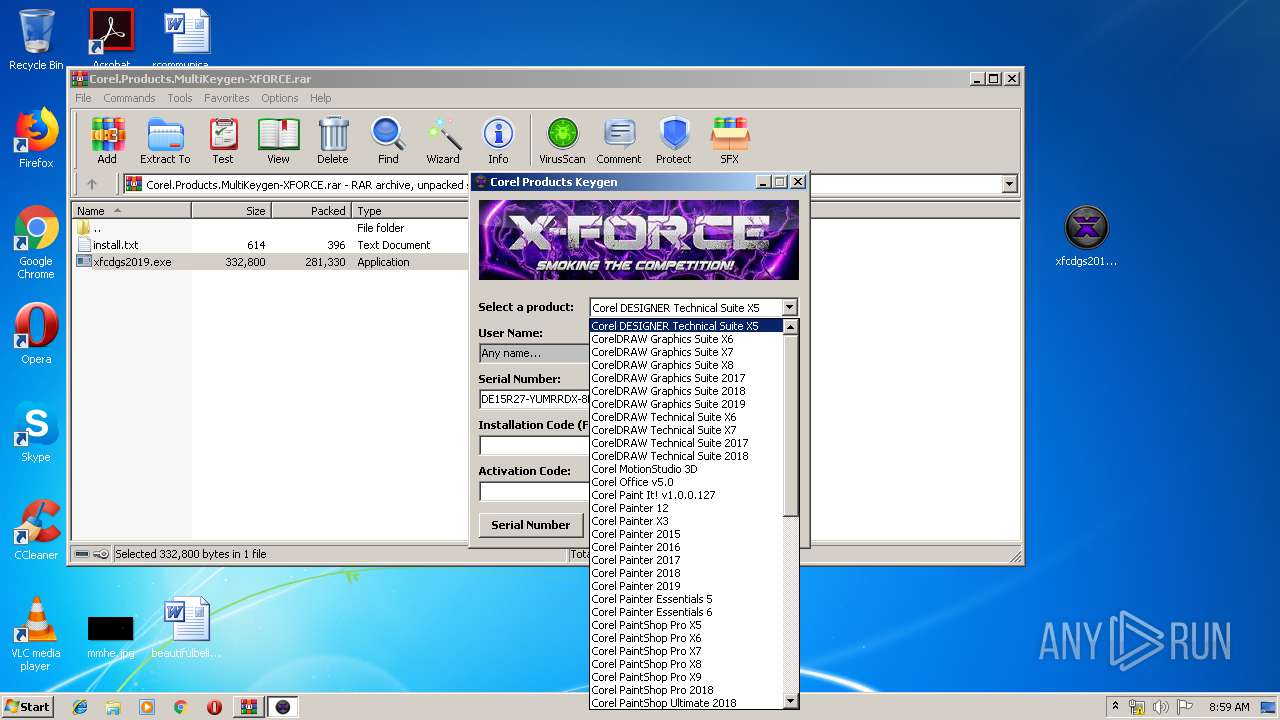Expand the WinRAR address bar dropdown
Image resolution: width=1280 pixels, height=720 pixels.
1009,184
